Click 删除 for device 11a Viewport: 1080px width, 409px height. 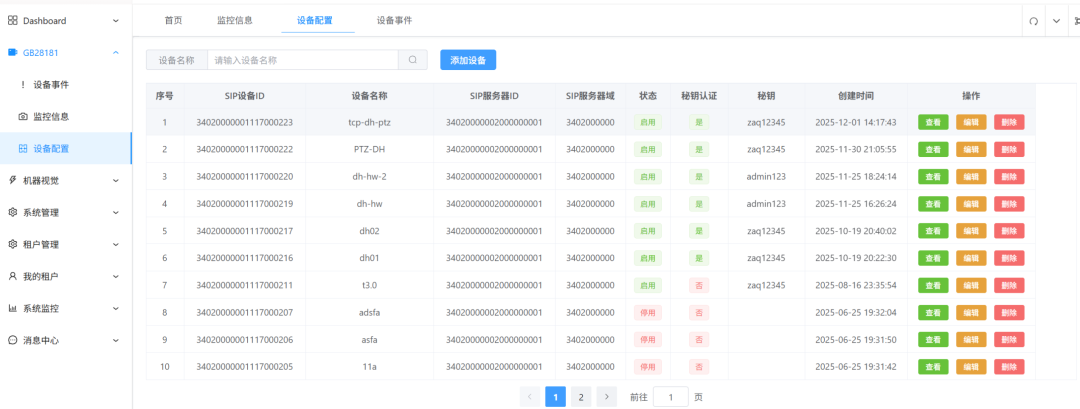coord(1009,367)
